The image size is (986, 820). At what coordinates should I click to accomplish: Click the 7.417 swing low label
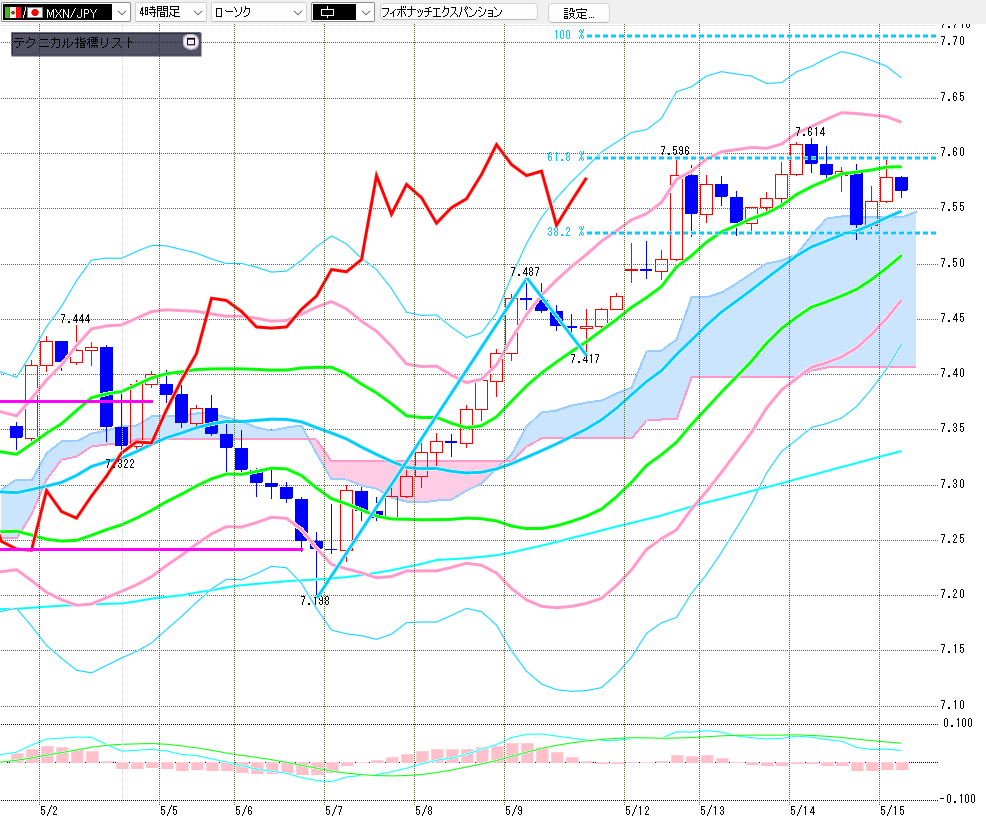pyautogui.click(x=585, y=359)
